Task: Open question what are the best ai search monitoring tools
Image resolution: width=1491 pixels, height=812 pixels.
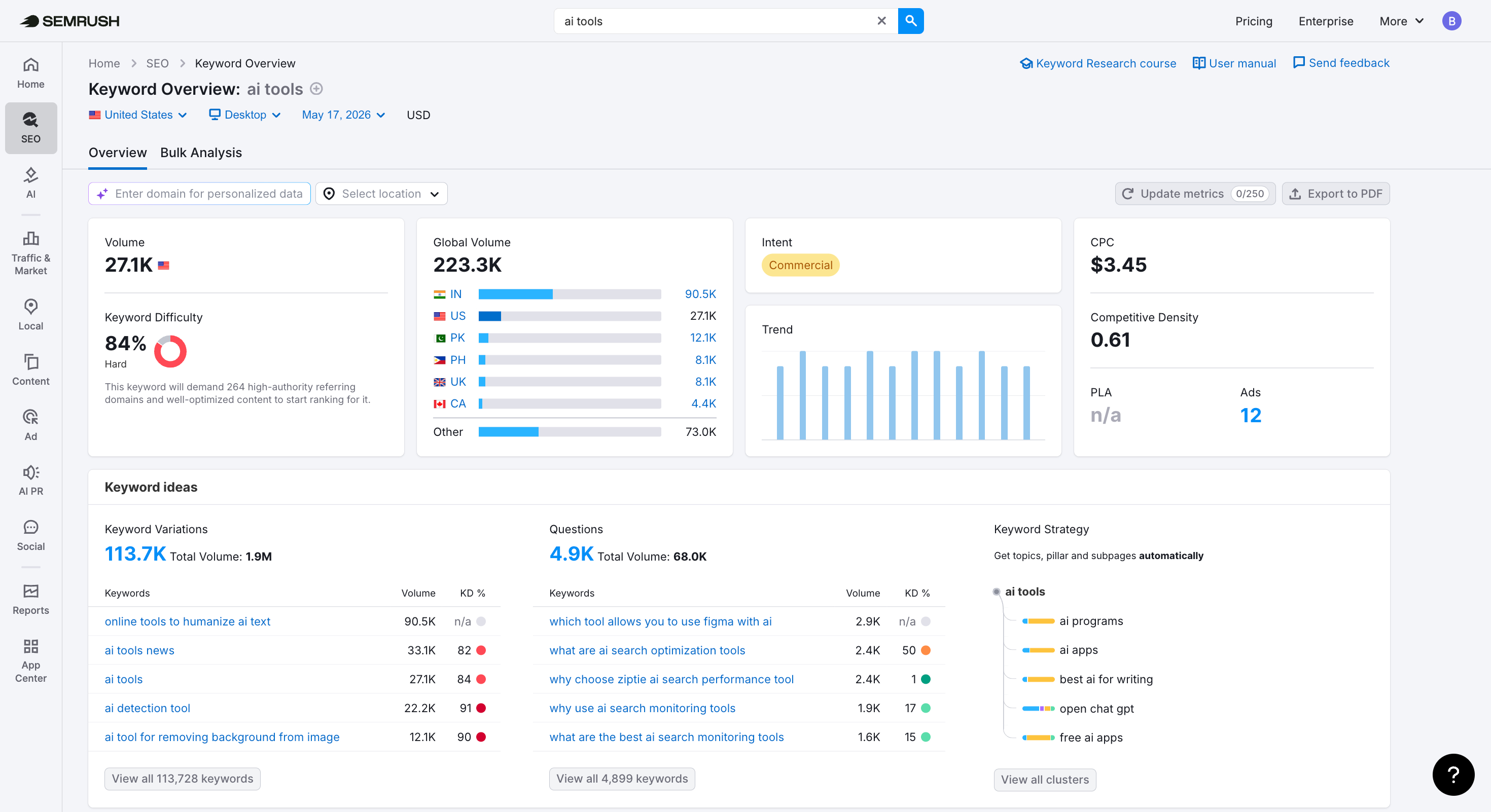Action: (x=666, y=737)
